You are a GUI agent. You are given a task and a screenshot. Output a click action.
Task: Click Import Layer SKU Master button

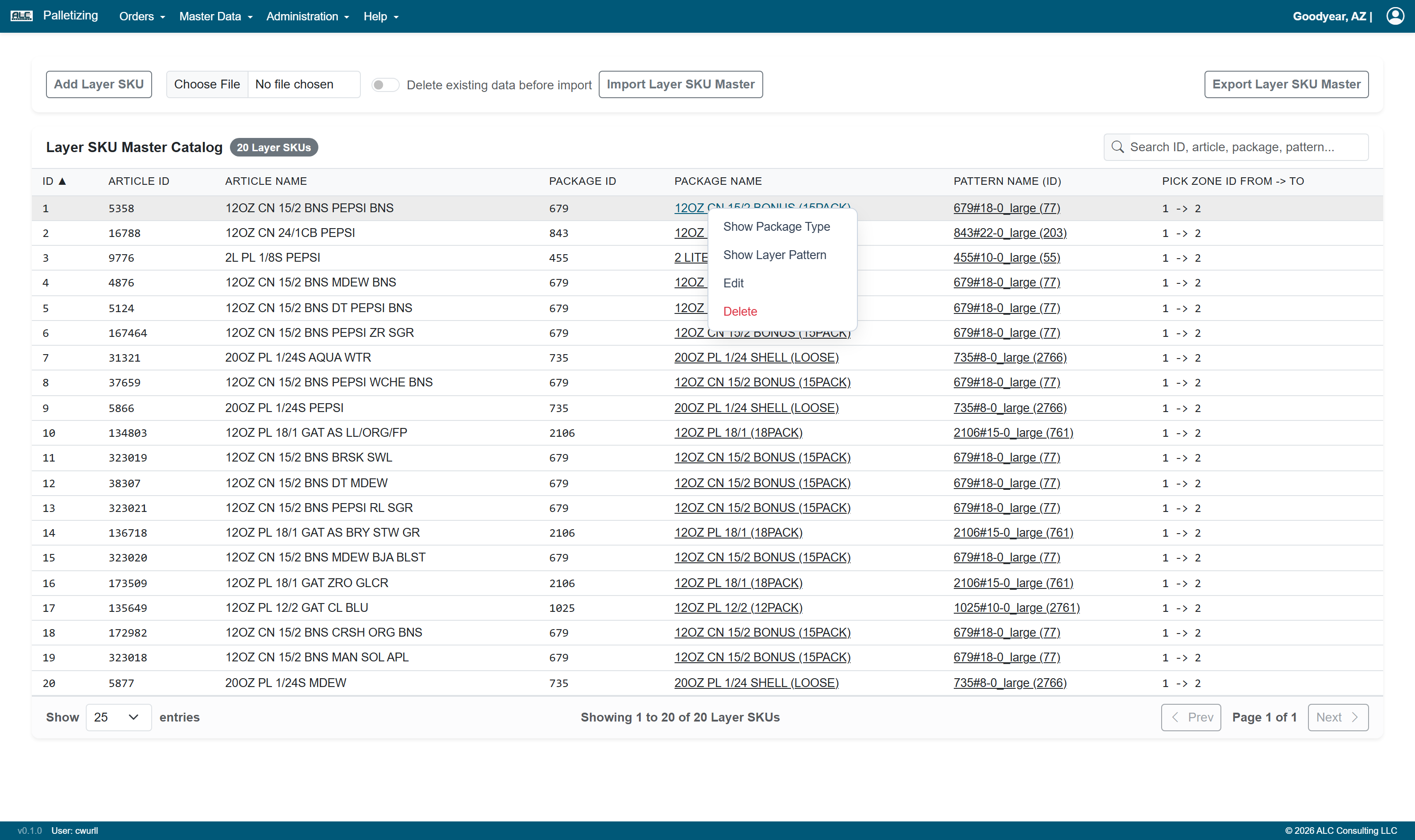[681, 84]
